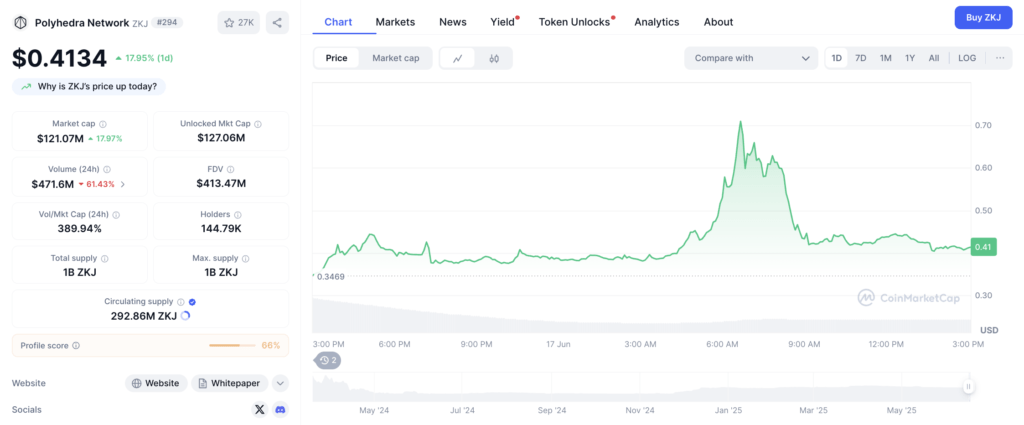This screenshot has width=1024, height=425.
Task: Click the 389.94% Vol/Mkt Cap value
Action: [79, 228]
